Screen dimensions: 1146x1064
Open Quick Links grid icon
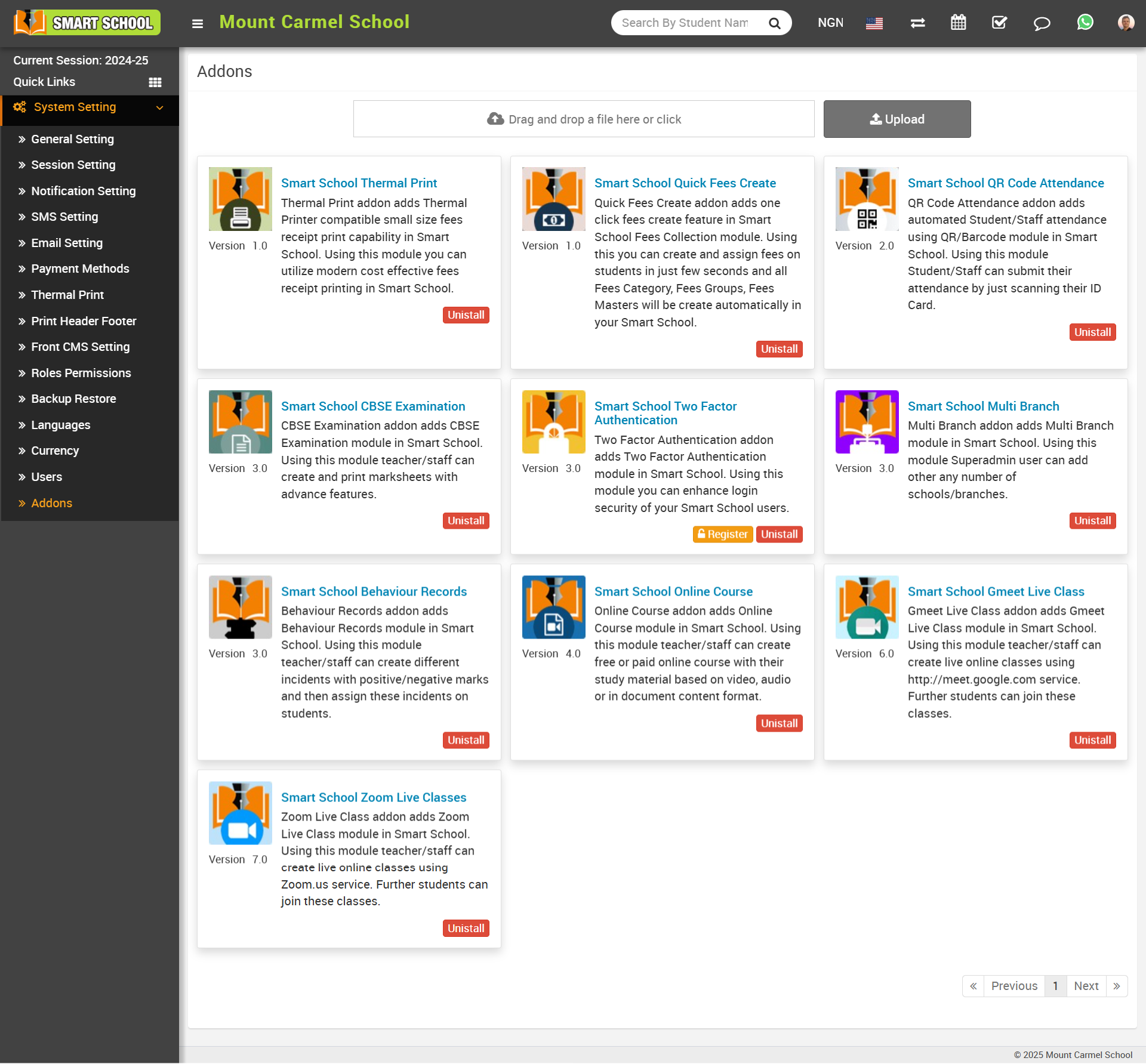[x=155, y=82]
